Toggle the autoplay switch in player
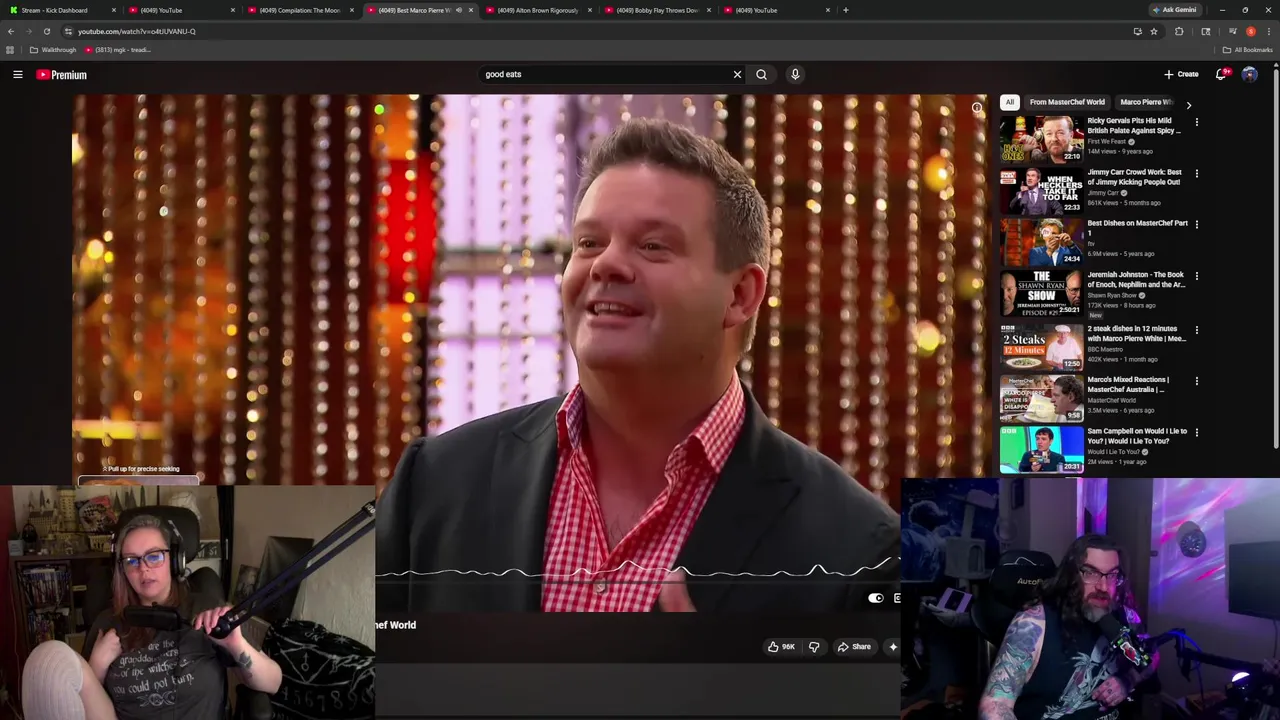1280x720 pixels. [x=876, y=598]
